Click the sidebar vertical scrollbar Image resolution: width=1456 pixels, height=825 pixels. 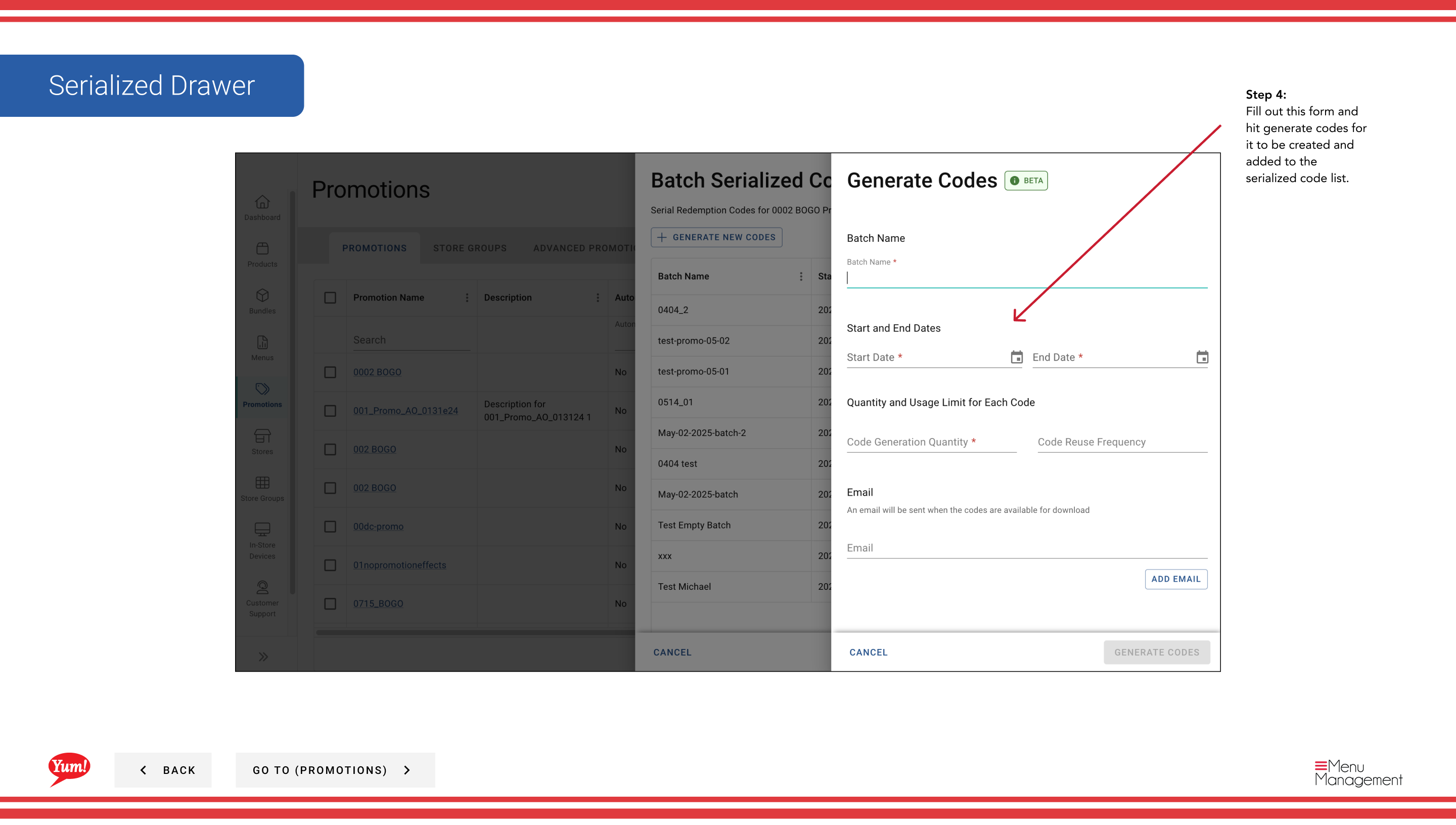[x=292, y=393]
